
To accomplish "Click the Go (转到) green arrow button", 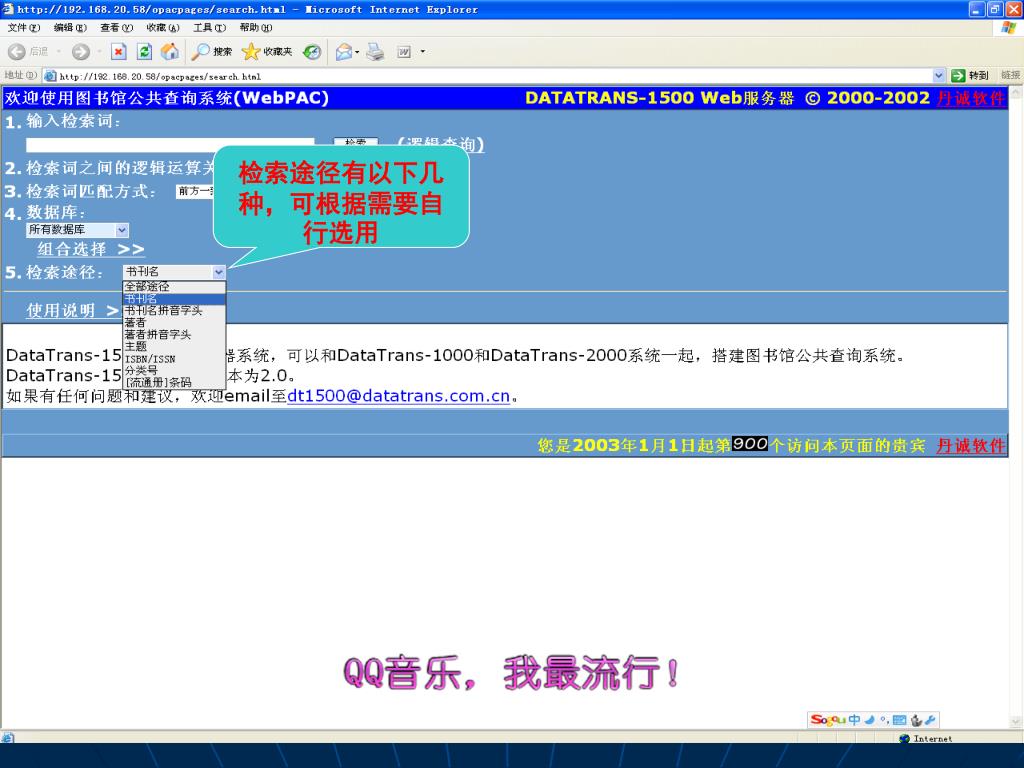I will (x=970, y=76).
